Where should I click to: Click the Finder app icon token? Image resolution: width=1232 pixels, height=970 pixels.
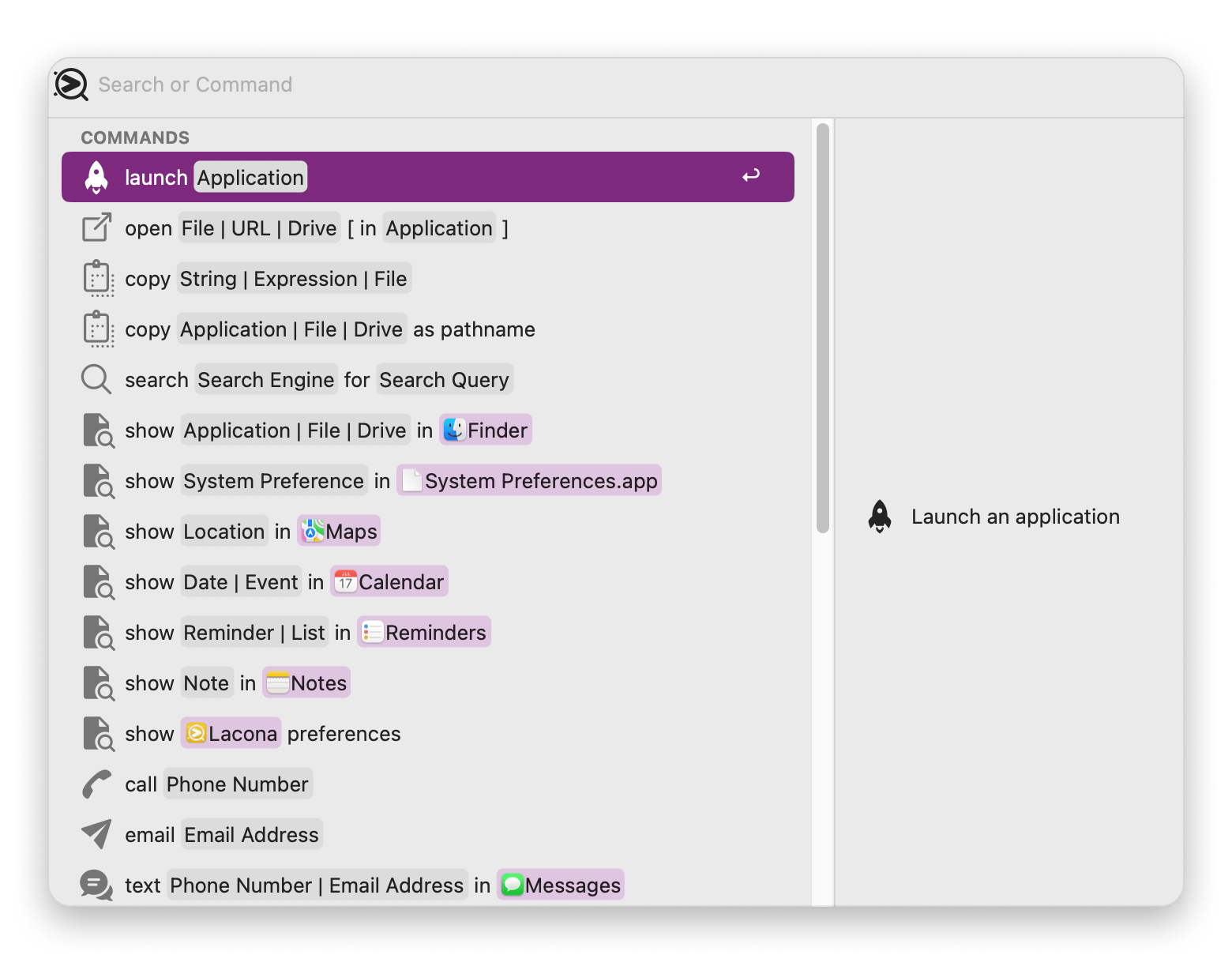[454, 430]
